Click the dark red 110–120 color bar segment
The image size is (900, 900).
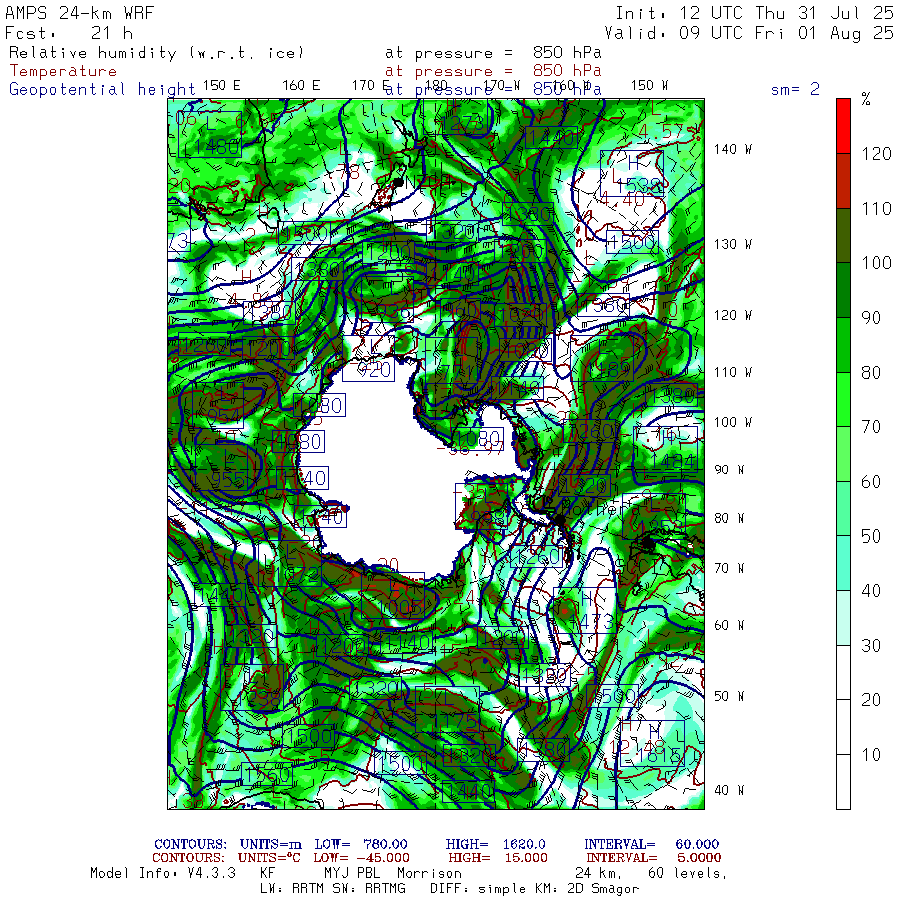(x=843, y=181)
